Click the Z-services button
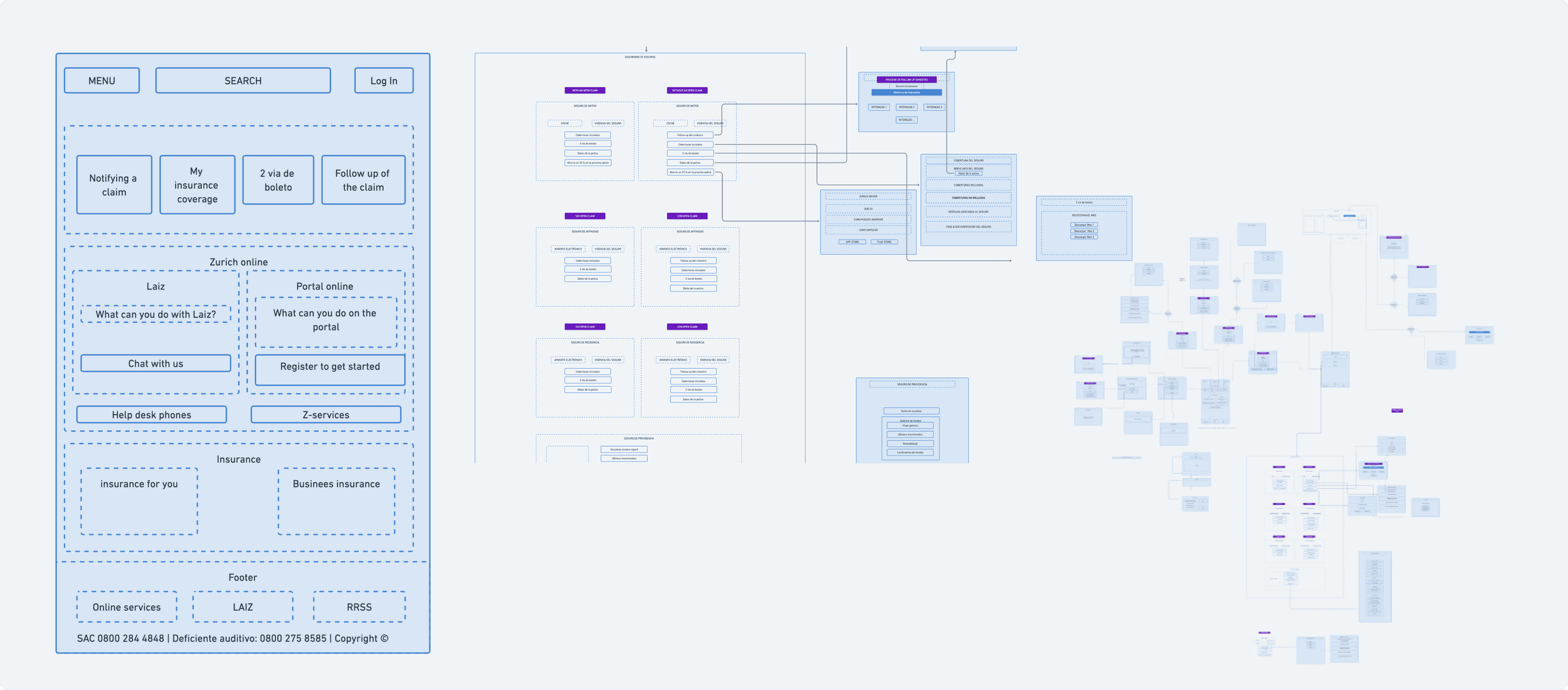 pos(326,414)
